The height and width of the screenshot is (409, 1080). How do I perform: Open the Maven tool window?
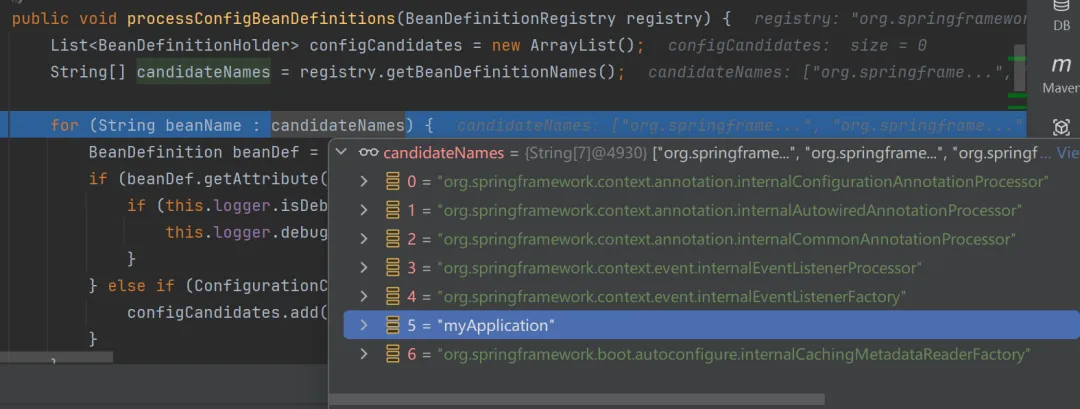(1061, 73)
